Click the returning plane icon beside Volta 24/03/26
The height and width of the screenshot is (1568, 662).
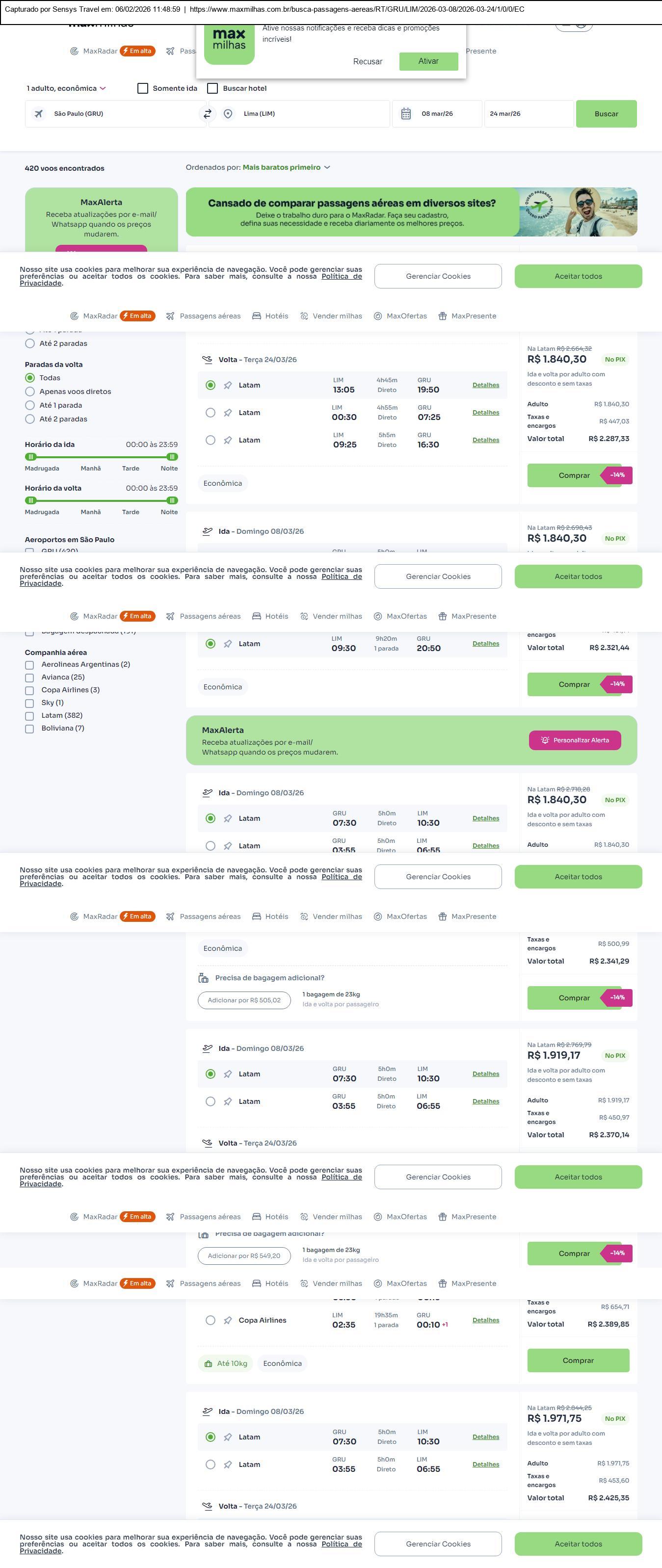[x=207, y=360]
